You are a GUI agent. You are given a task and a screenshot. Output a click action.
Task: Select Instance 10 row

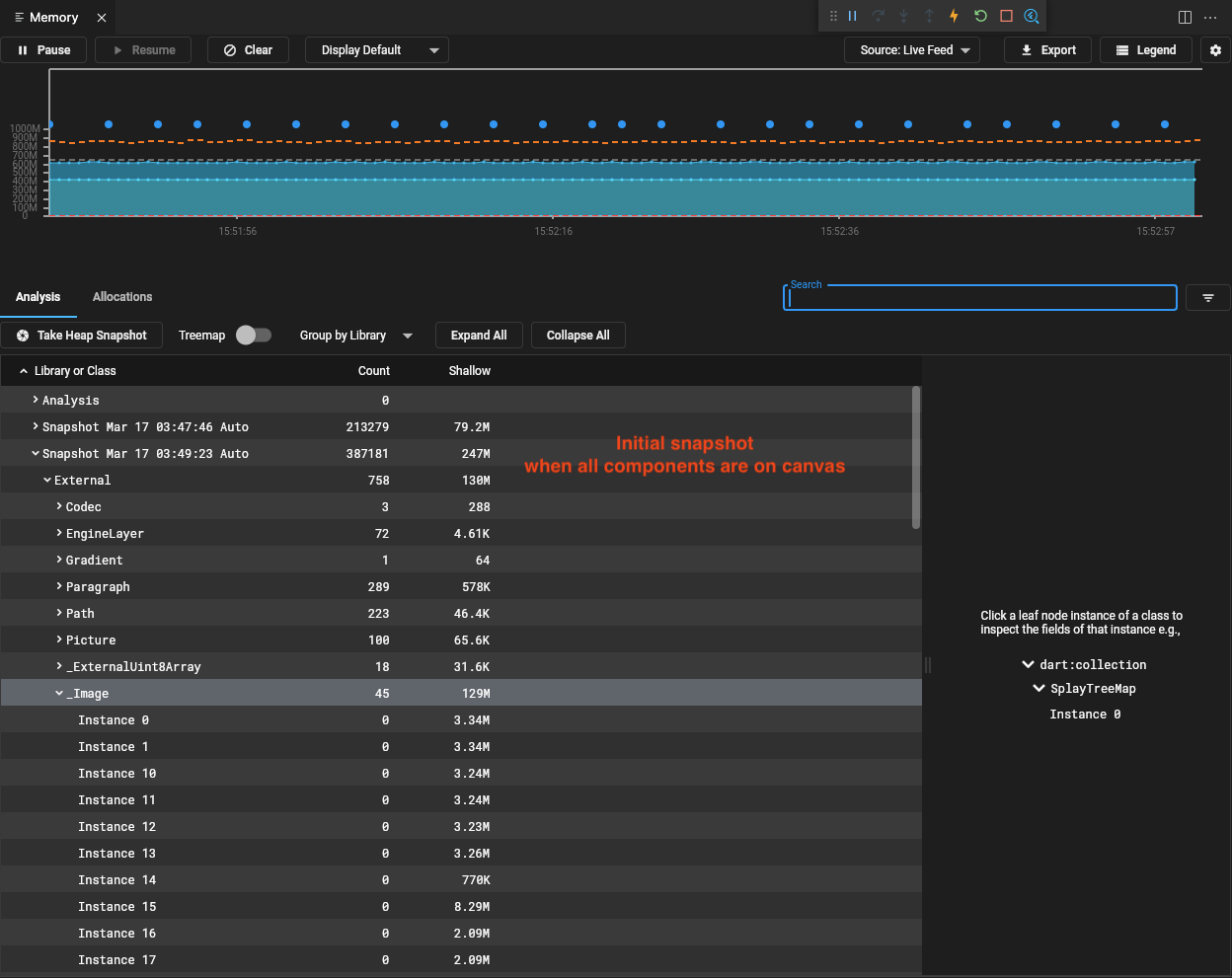(461, 774)
